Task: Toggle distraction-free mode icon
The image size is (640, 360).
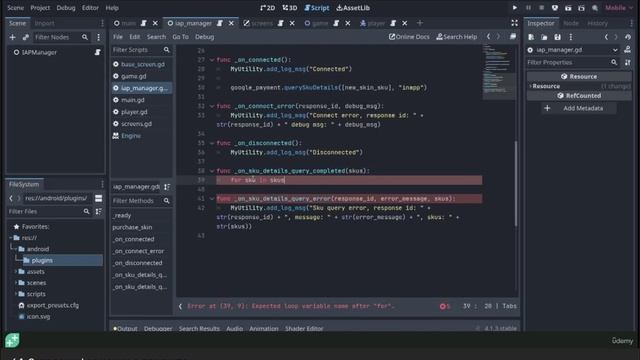Action: pos(514,23)
